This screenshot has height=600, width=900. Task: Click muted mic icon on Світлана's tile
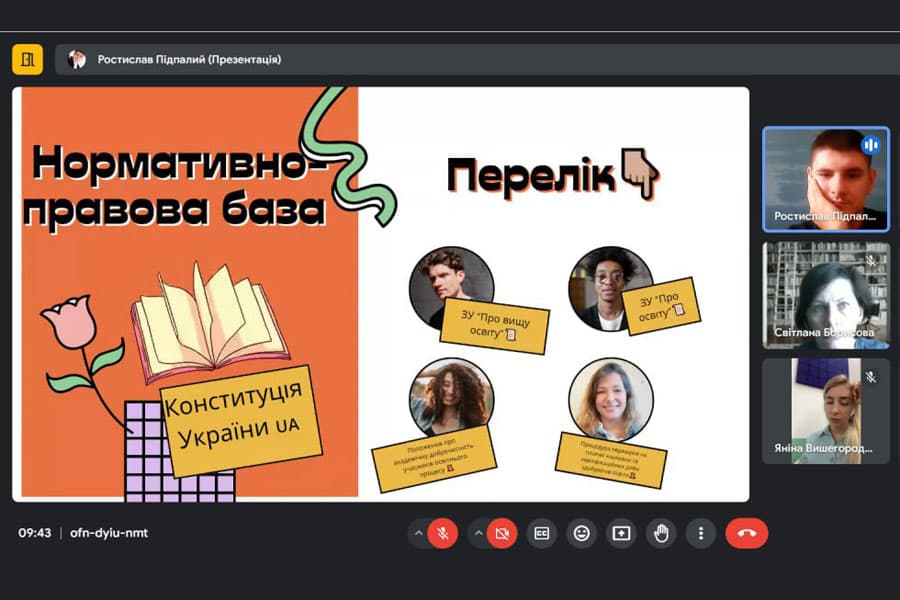(871, 260)
